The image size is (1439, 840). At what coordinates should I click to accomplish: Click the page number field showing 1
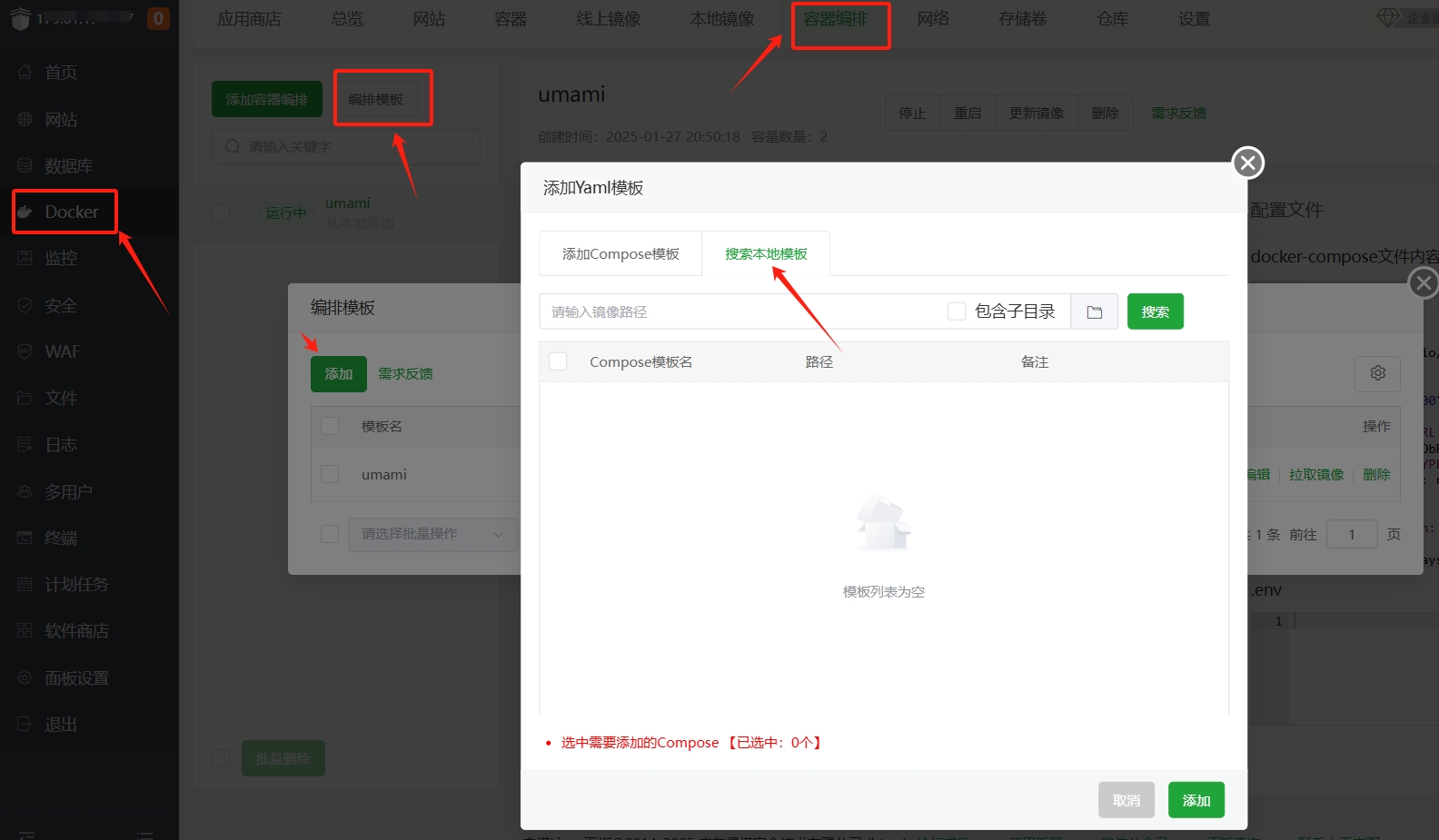click(x=1352, y=534)
